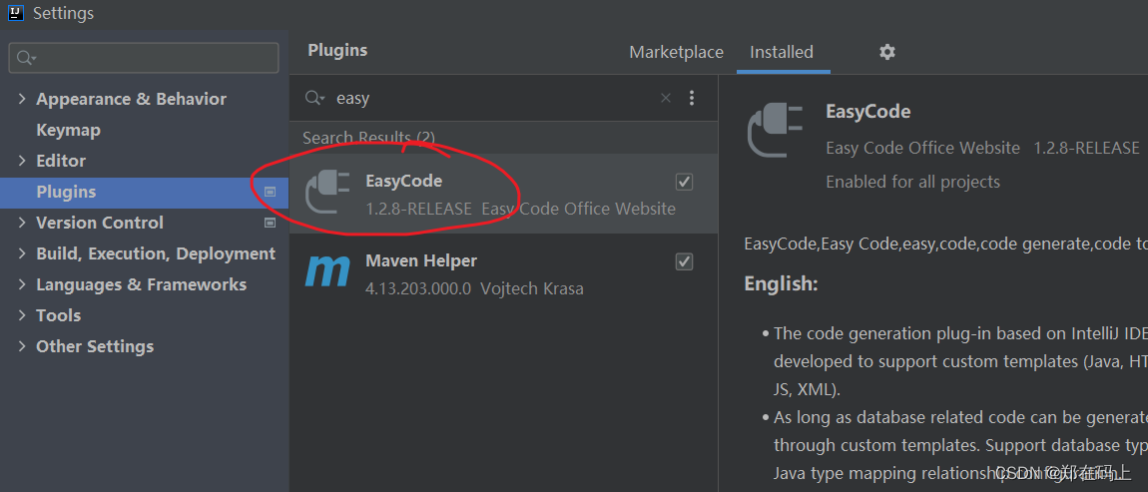Image resolution: width=1148 pixels, height=492 pixels.
Task: Expand Build, Execution, Deployment section
Action: click(x=22, y=254)
